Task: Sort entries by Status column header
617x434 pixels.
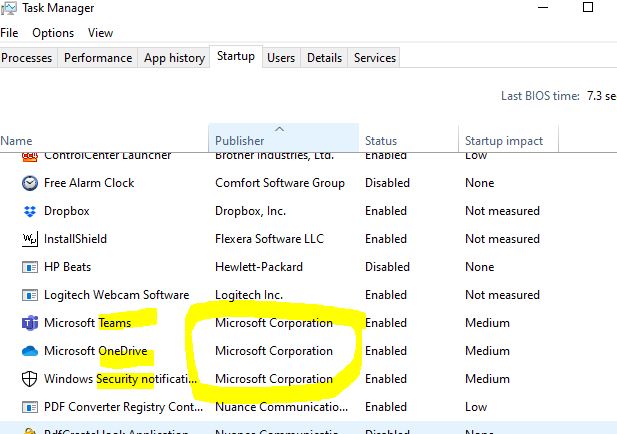Action: coord(381,141)
